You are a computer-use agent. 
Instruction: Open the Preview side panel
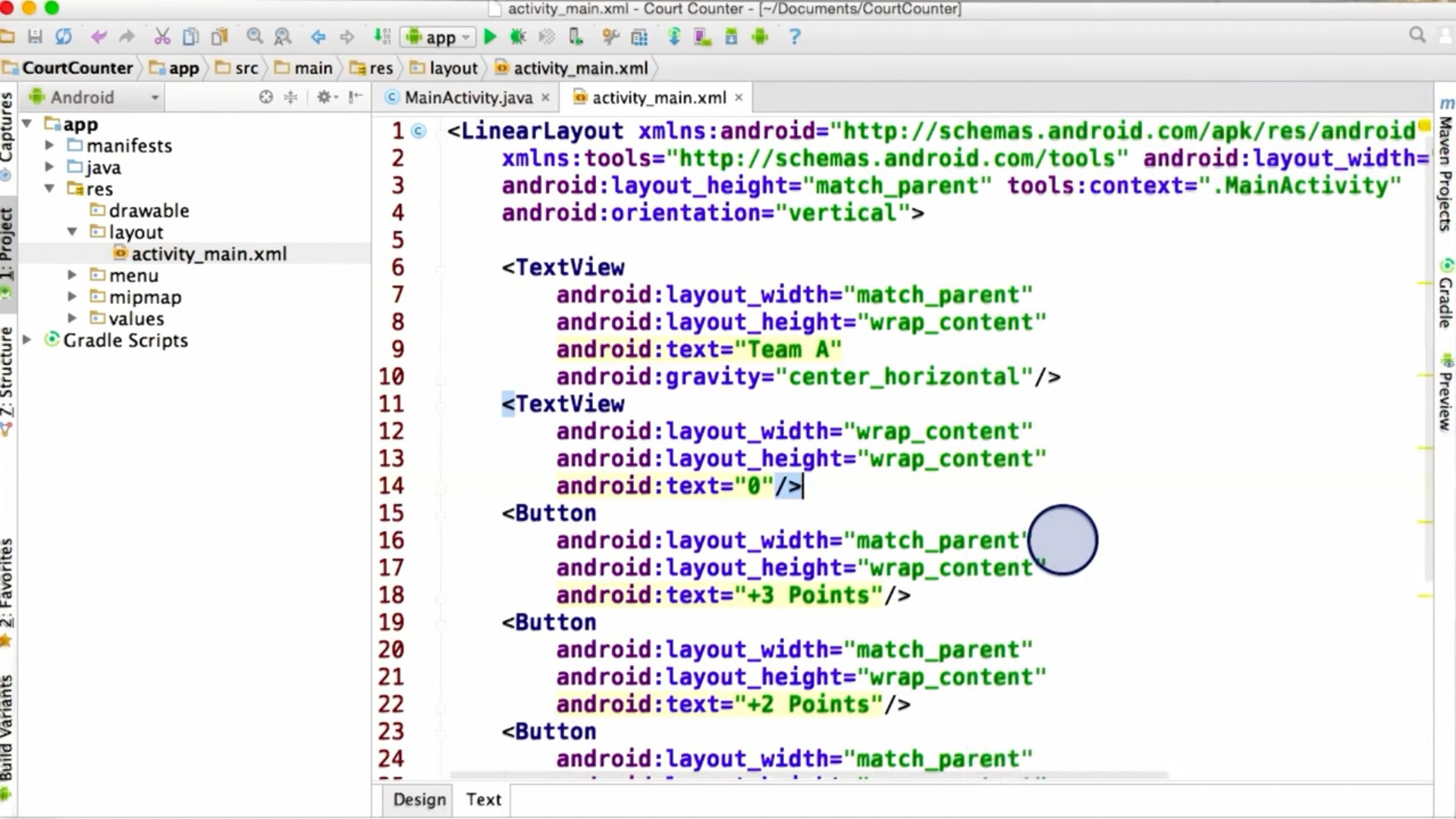click(x=1445, y=394)
